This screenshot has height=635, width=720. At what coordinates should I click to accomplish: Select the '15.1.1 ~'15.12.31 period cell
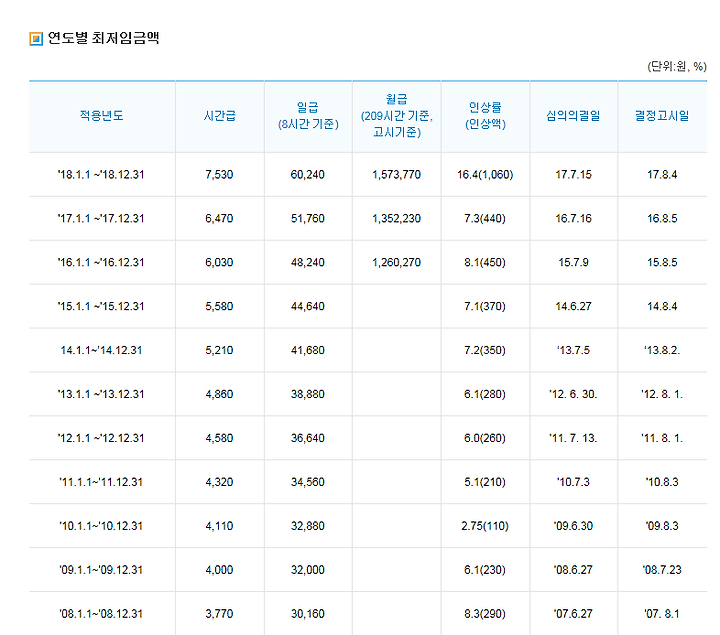101,307
